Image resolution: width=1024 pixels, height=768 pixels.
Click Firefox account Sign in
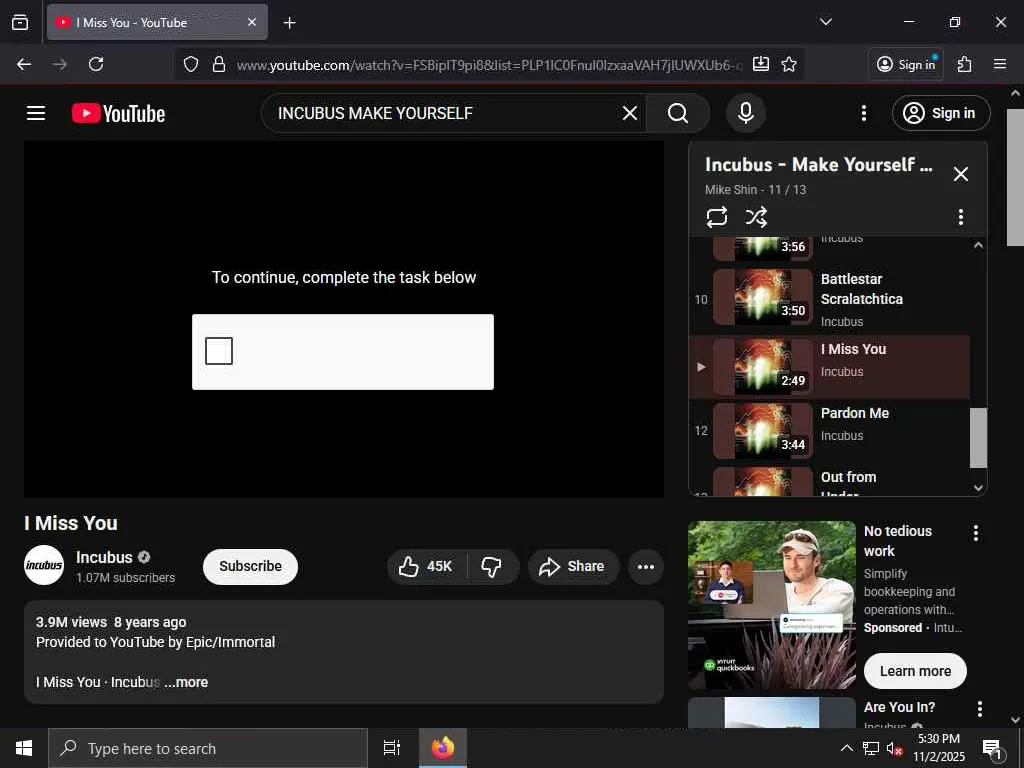906,64
